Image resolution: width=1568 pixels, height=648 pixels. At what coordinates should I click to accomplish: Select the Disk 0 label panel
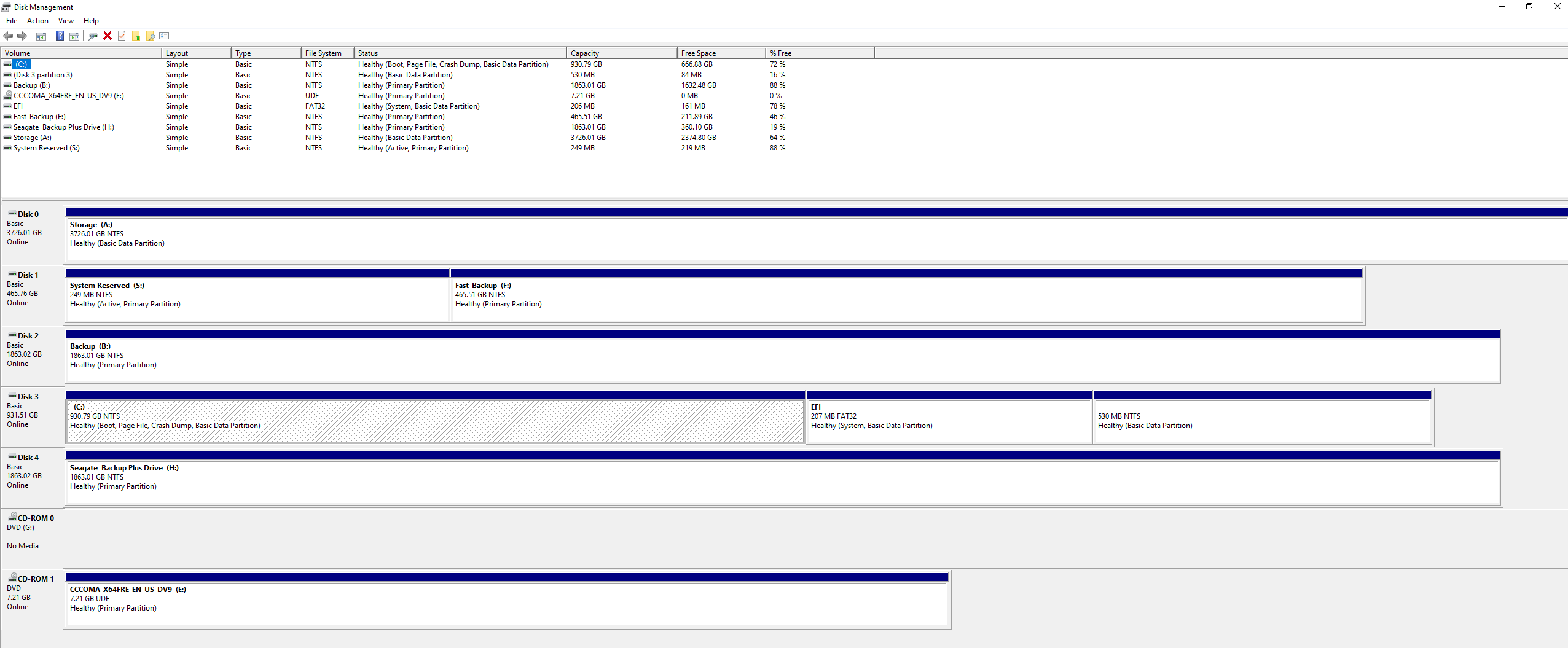click(33, 233)
